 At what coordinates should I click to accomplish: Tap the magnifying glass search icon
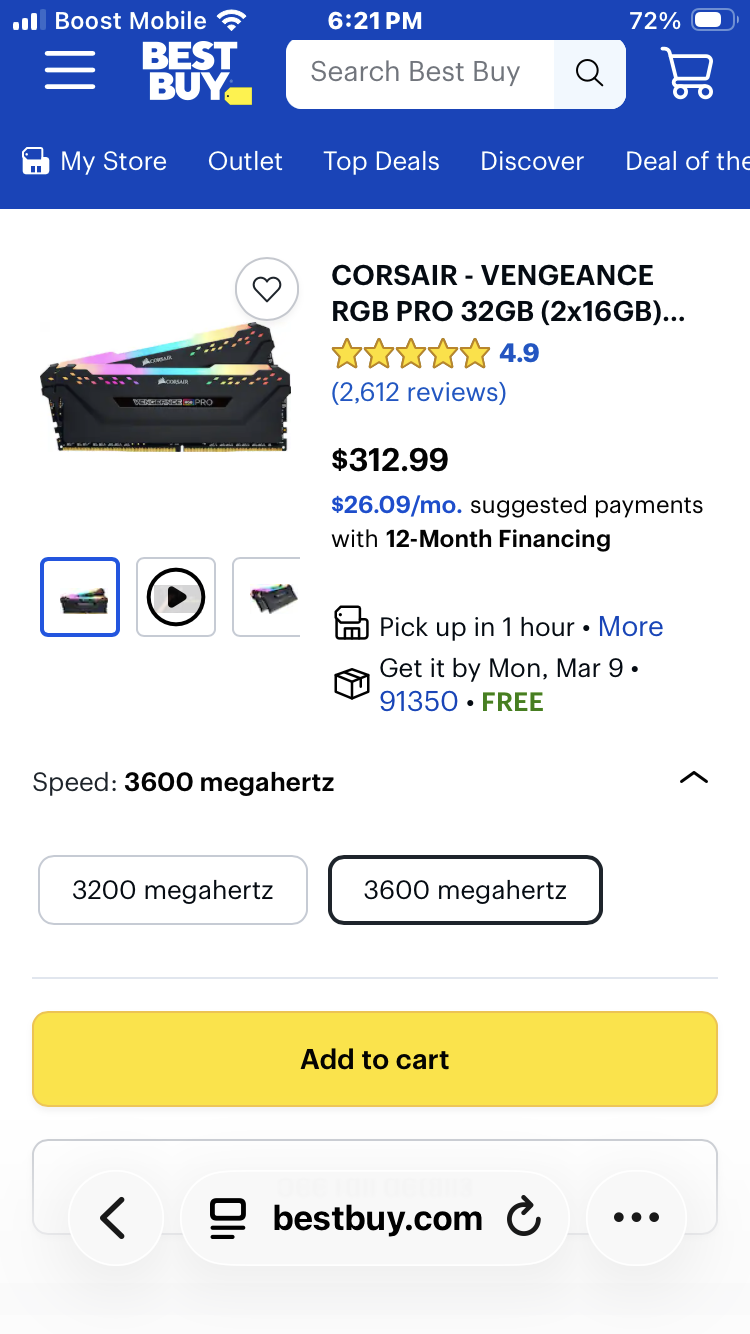click(x=590, y=73)
